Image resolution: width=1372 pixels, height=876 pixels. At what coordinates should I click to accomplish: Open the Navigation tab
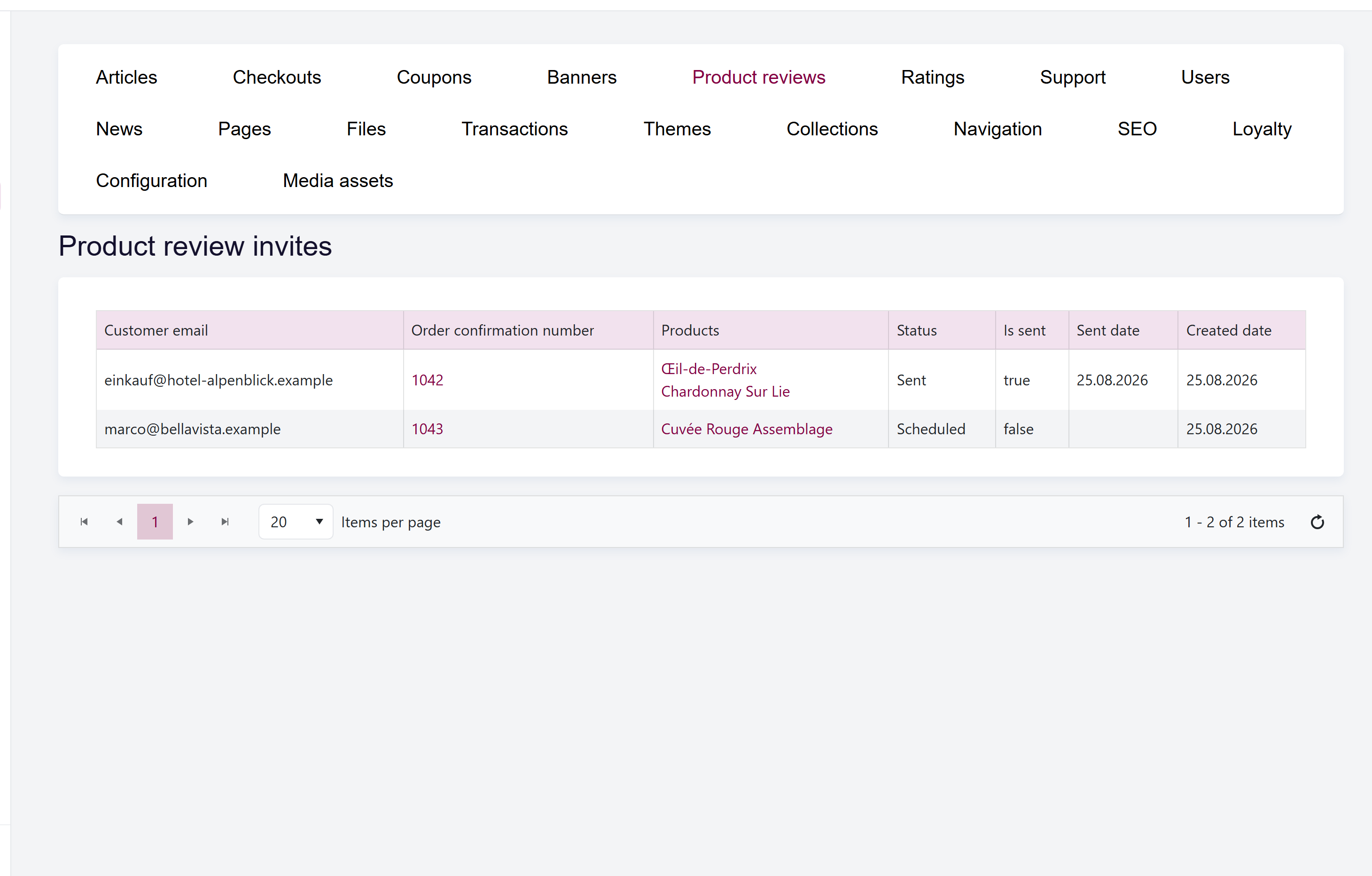(998, 129)
